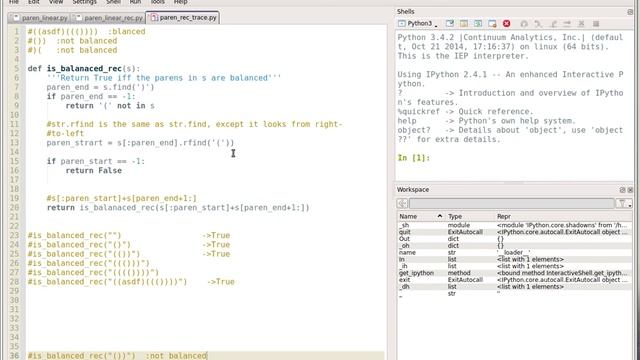Open the Workspace filter dropdown
This screenshot has height=360, width=640.
[x=624, y=203]
